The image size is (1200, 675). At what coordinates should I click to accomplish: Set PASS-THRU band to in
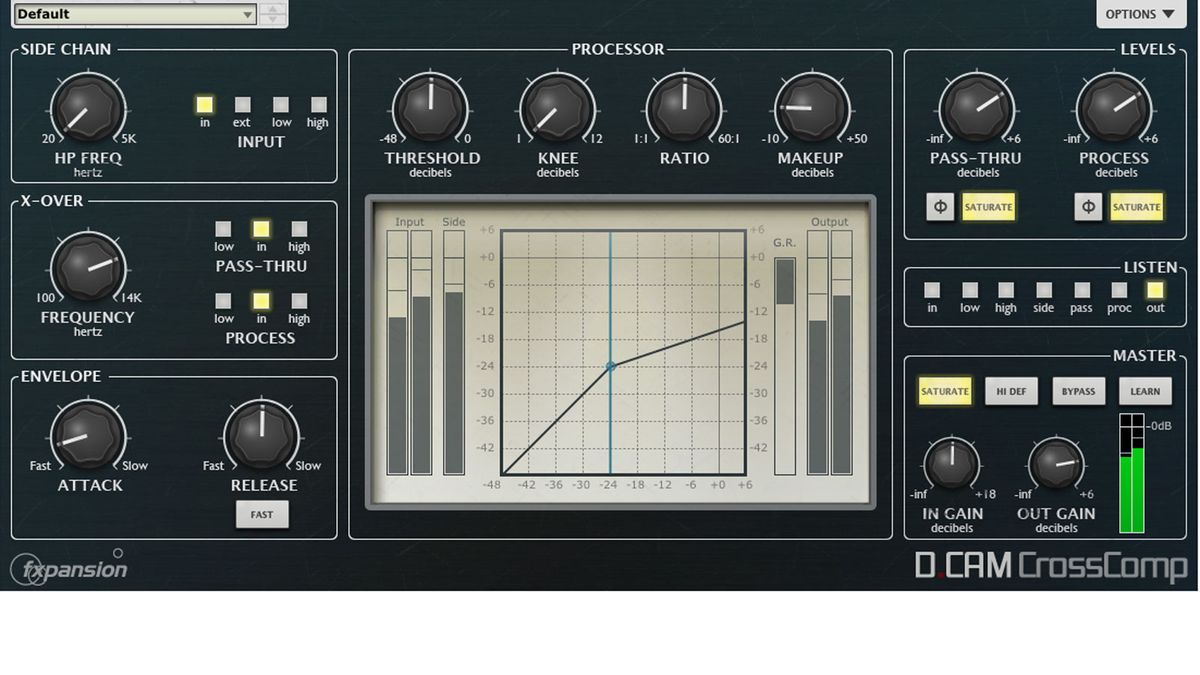point(261,229)
